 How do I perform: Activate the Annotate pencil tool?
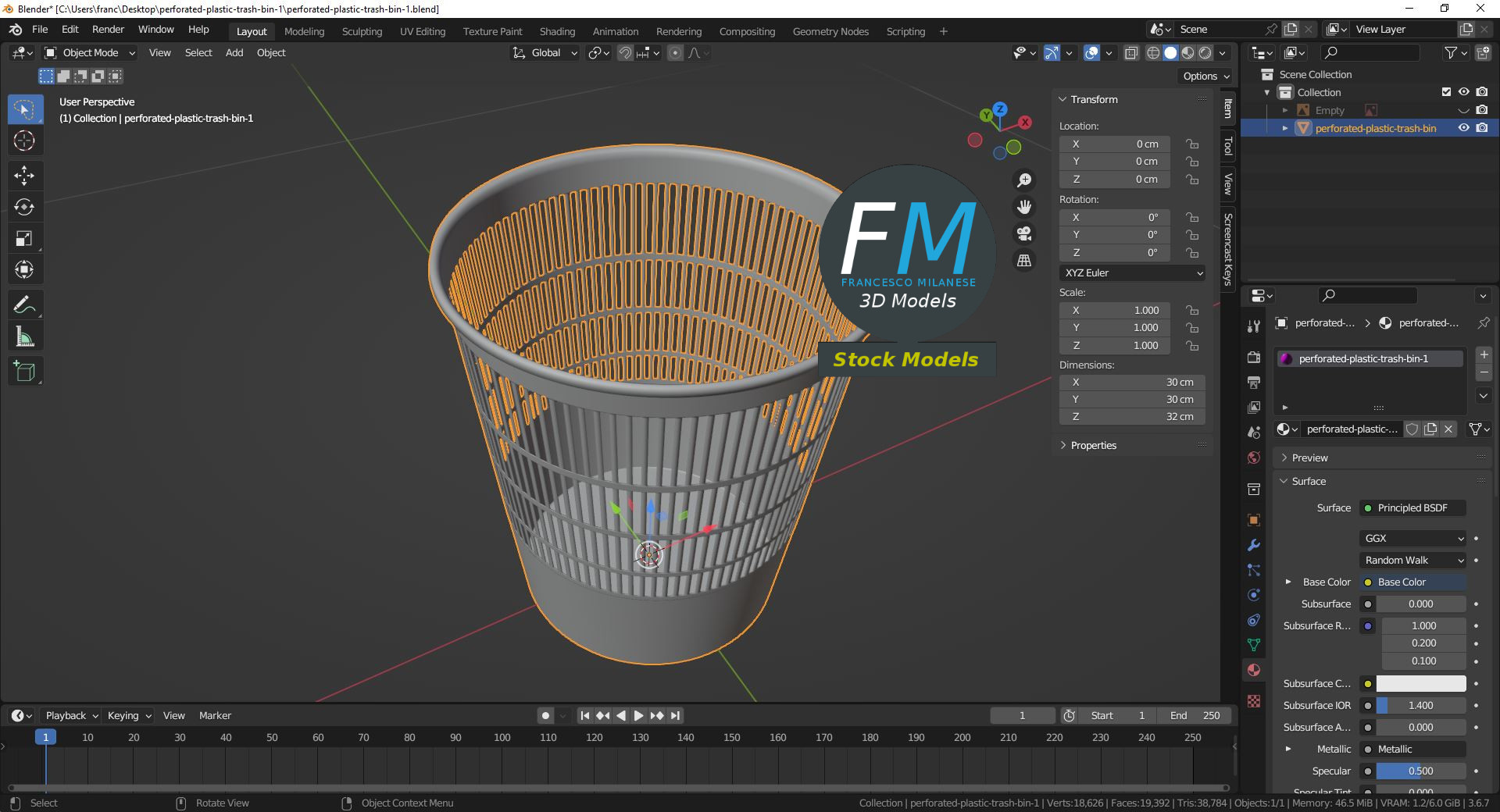tap(24, 304)
